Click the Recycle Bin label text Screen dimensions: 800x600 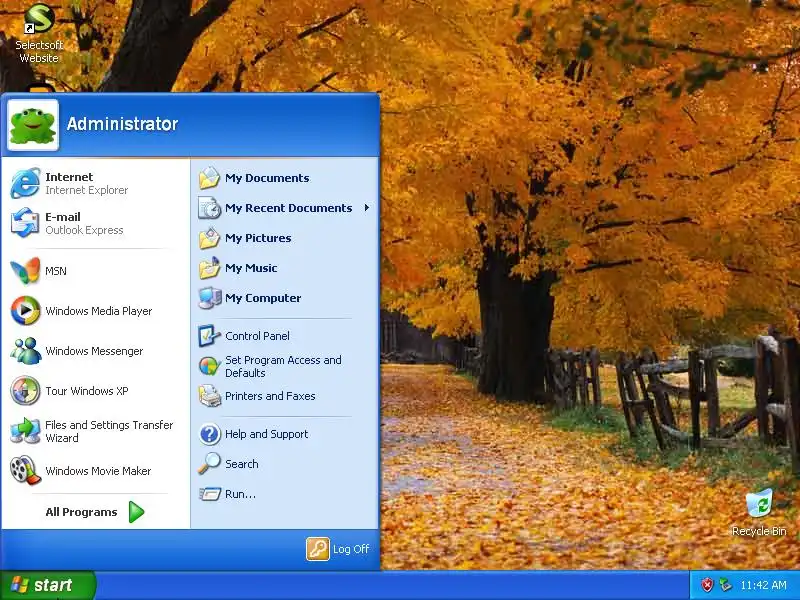pos(759,531)
